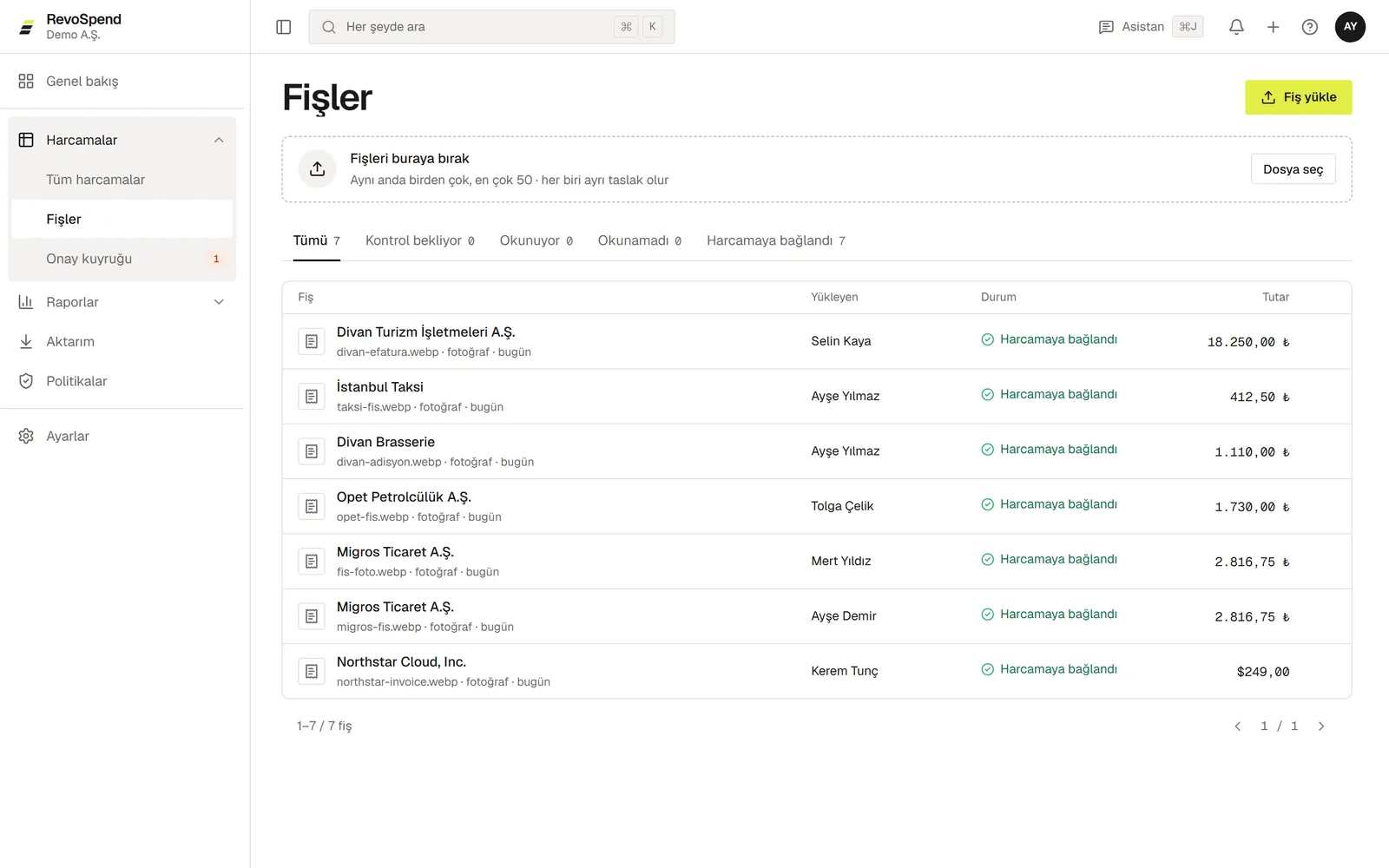Click the receipt icon of the migros-fis.webp row
The height and width of the screenshot is (868, 1389).
click(312, 616)
